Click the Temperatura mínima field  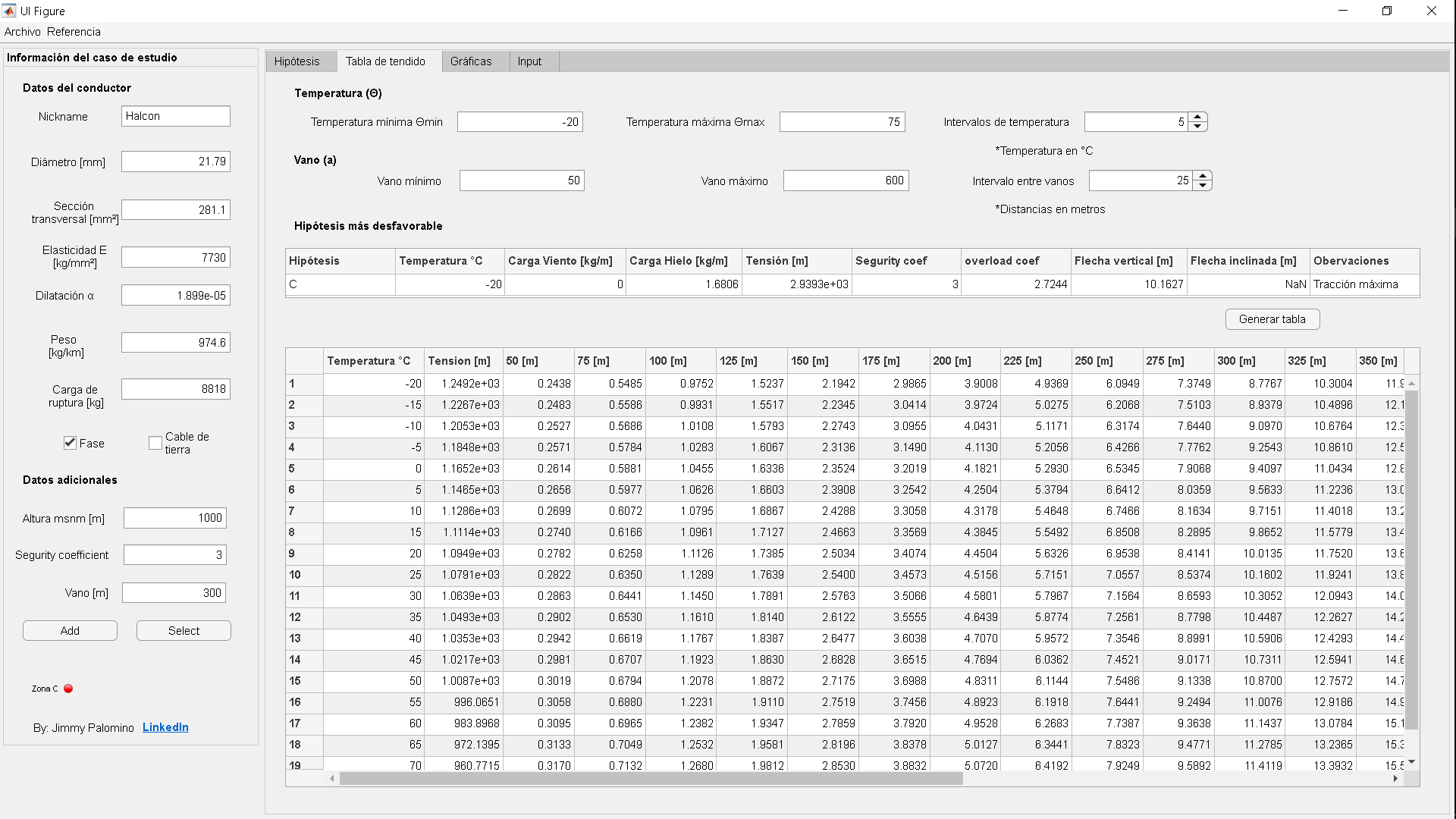pyautogui.click(x=520, y=122)
